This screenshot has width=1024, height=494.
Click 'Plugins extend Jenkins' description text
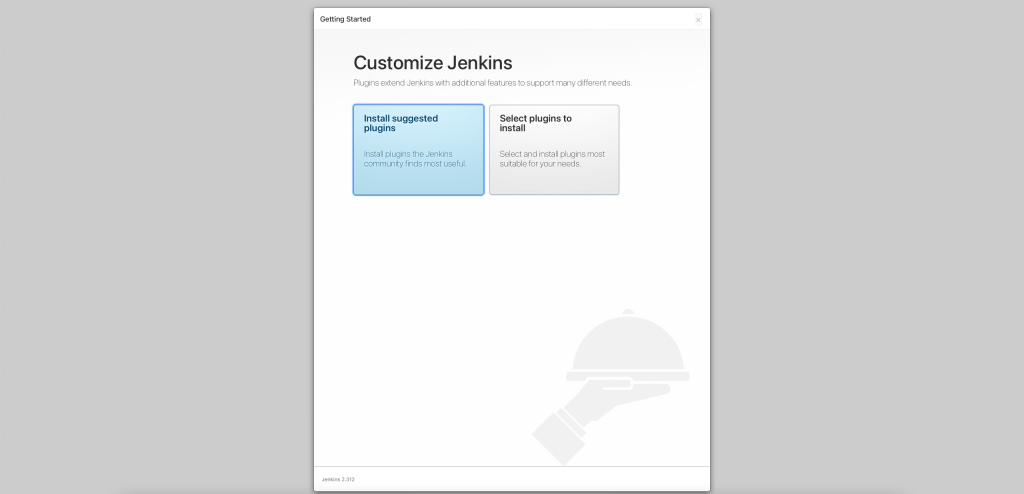point(492,83)
